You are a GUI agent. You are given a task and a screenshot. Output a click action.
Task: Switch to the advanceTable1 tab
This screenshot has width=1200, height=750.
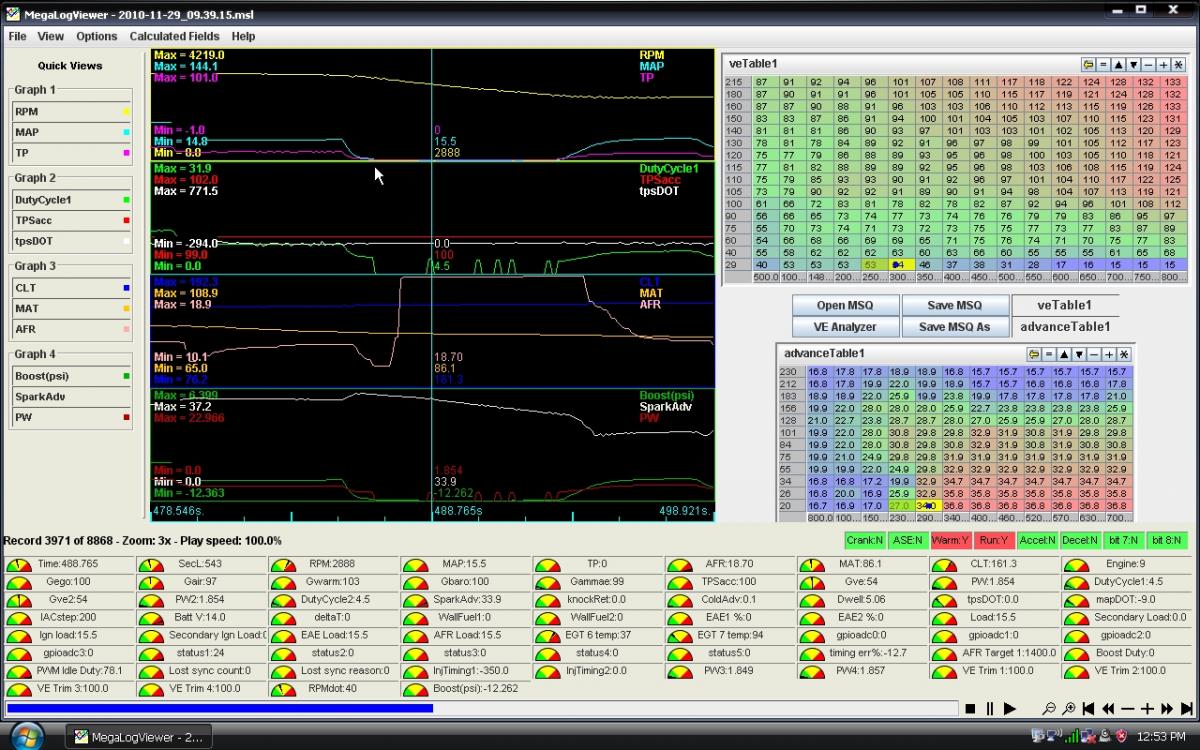click(1064, 326)
